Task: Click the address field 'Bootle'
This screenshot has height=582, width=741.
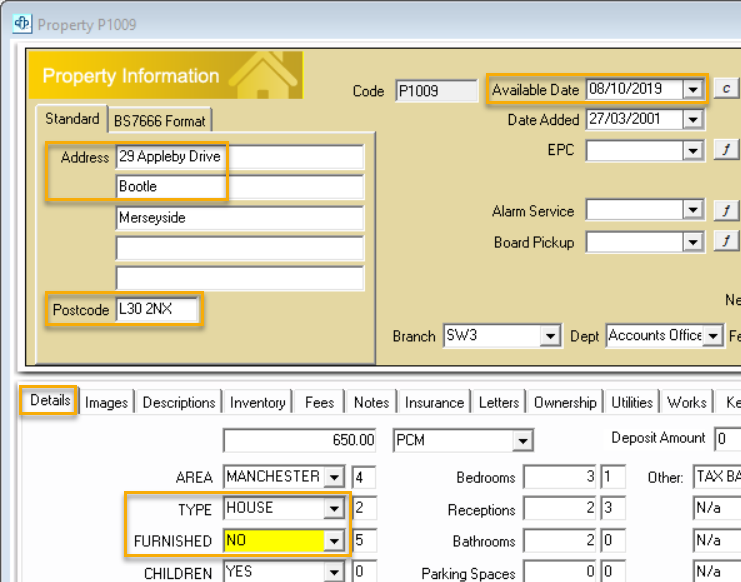Action: 240,187
